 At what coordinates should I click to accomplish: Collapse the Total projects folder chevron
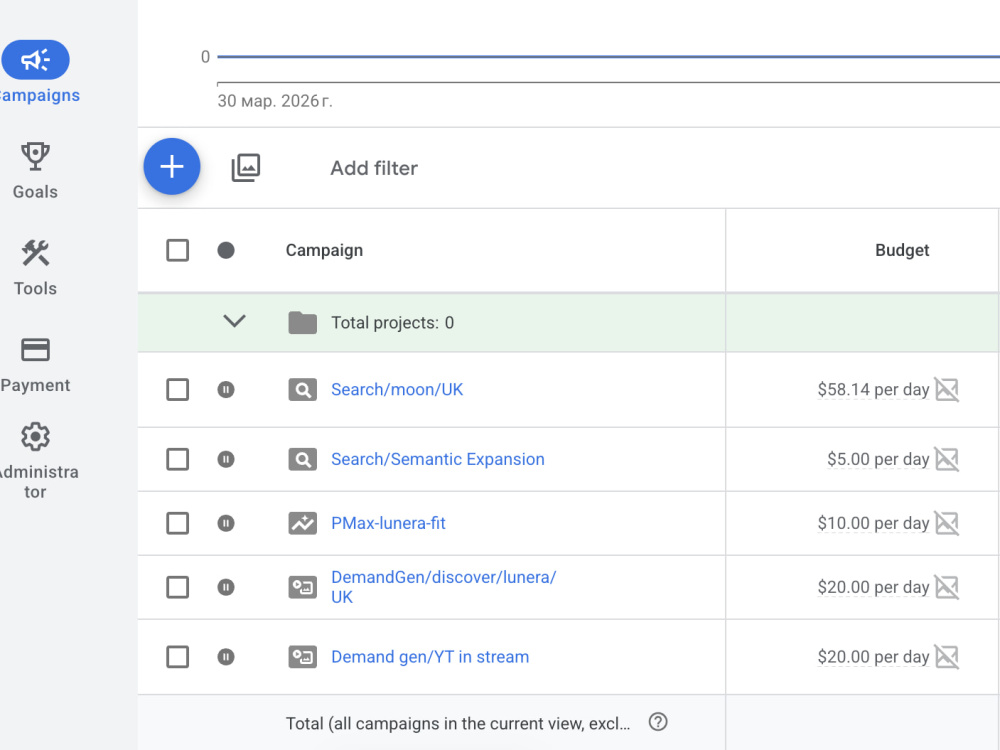click(x=234, y=321)
